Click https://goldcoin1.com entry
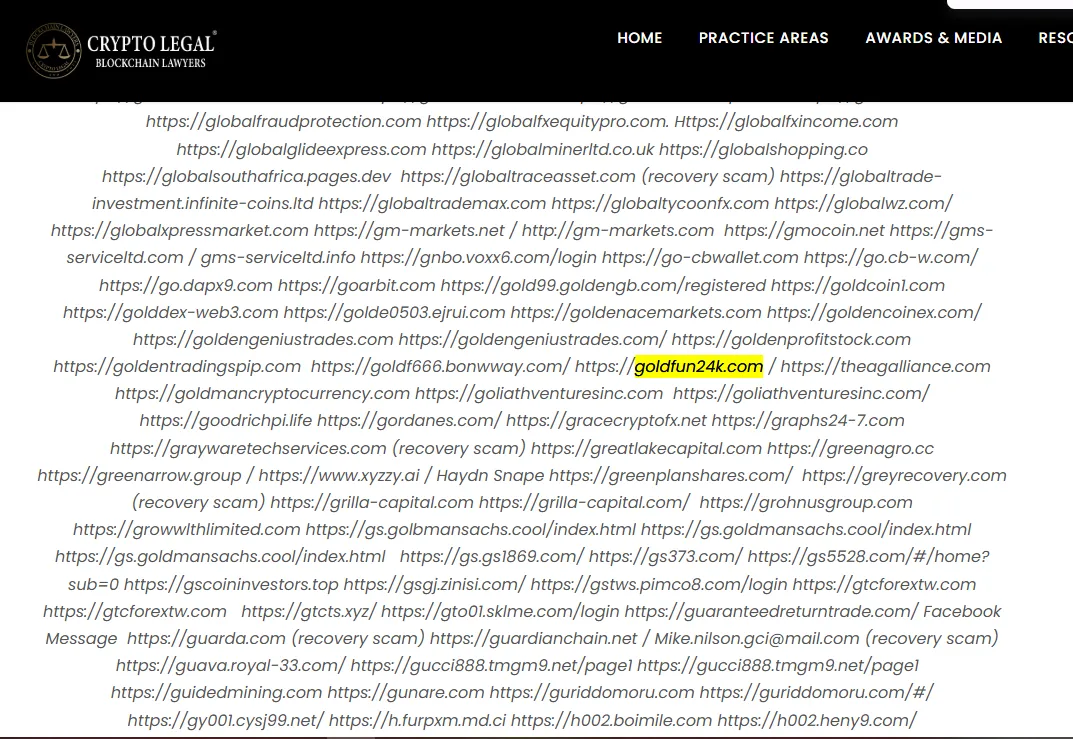This screenshot has height=739, width=1073. [x=857, y=285]
